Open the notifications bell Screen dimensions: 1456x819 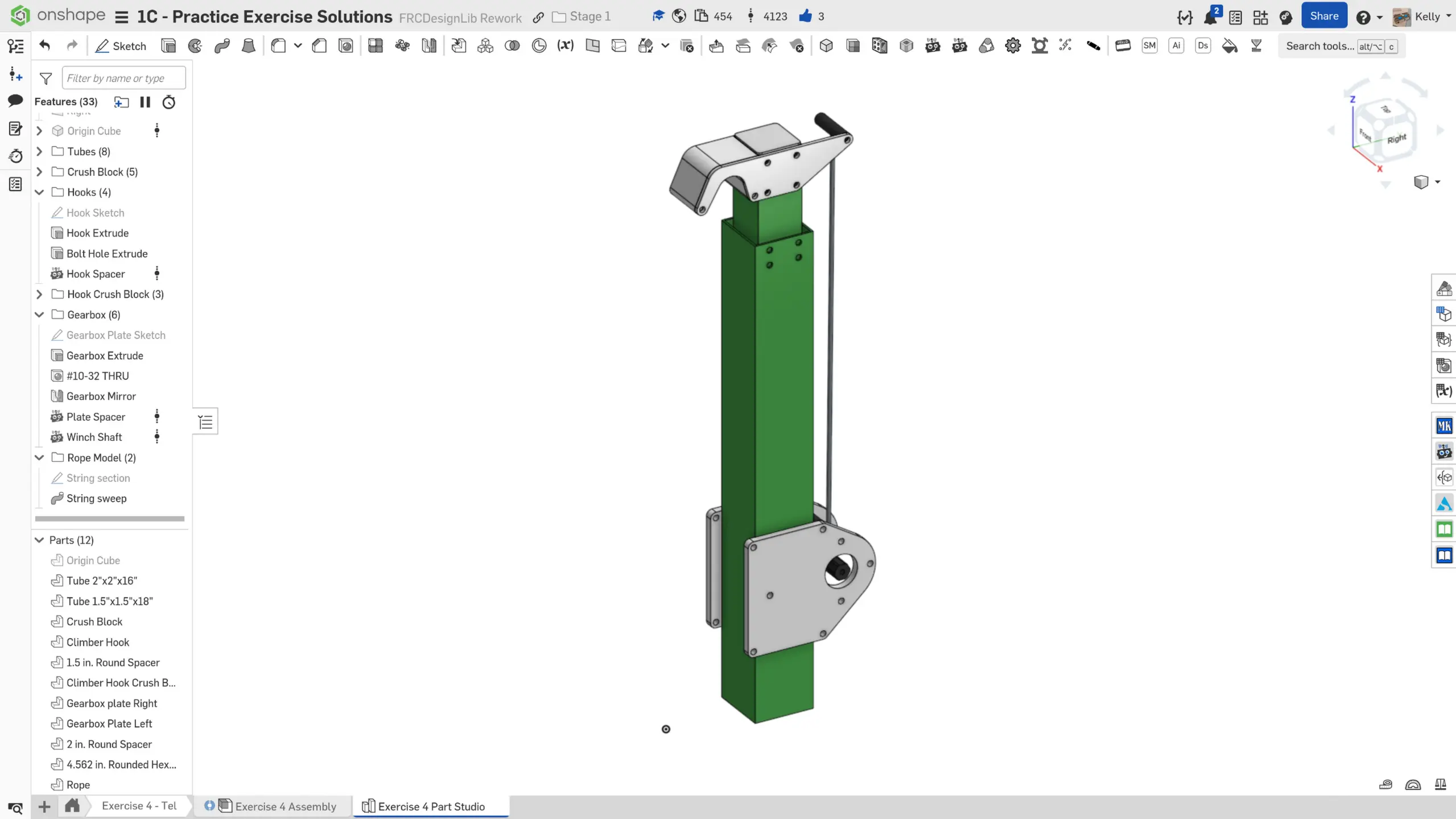(x=1210, y=17)
